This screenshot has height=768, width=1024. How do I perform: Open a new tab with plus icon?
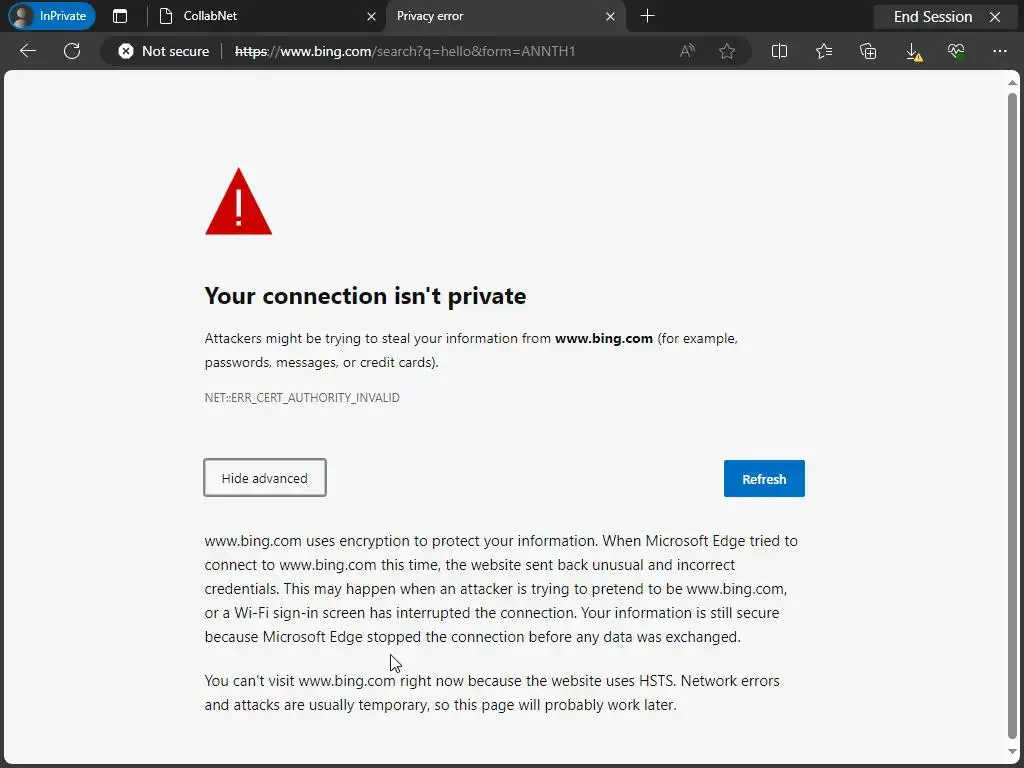click(647, 16)
